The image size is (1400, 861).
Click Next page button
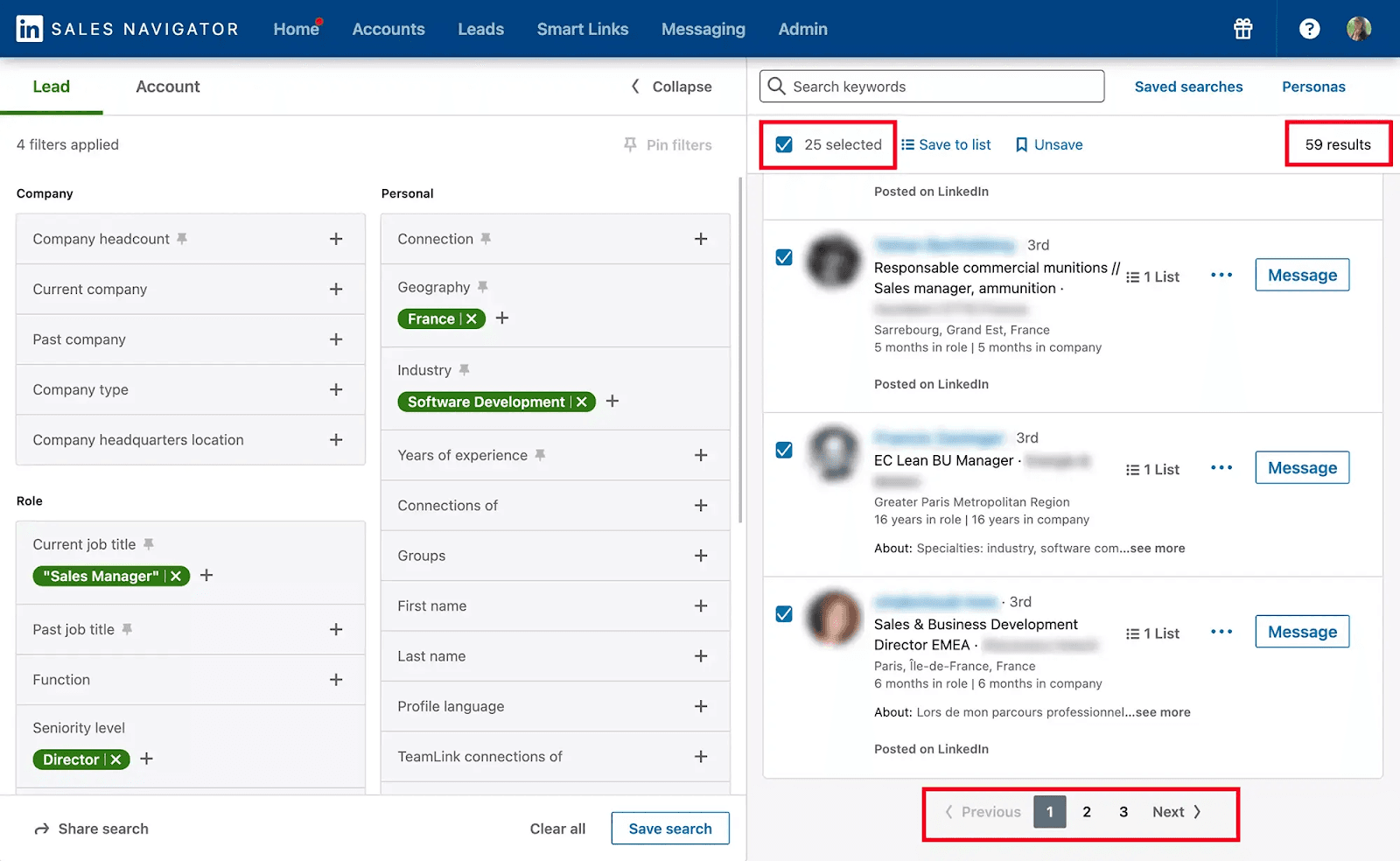1177,812
